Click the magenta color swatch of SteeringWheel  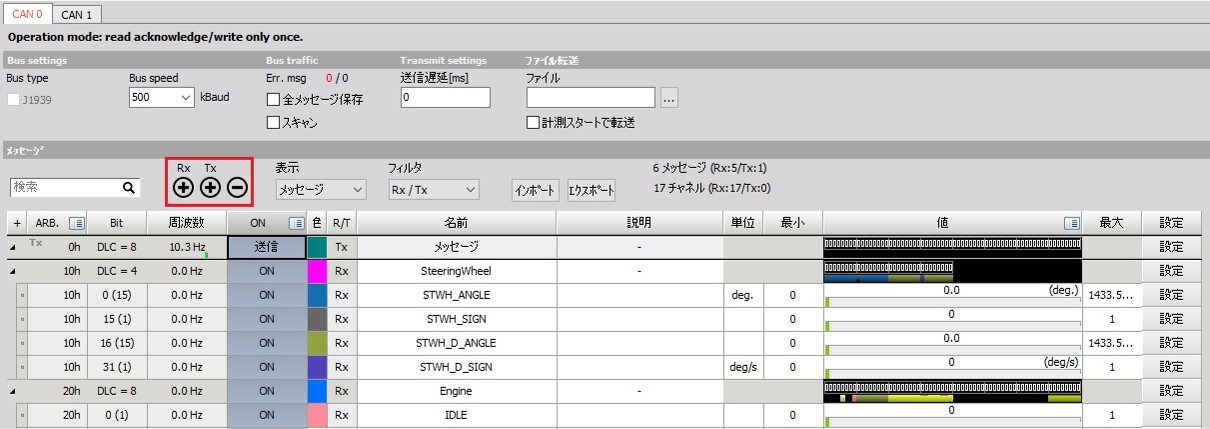tap(317, 271)
